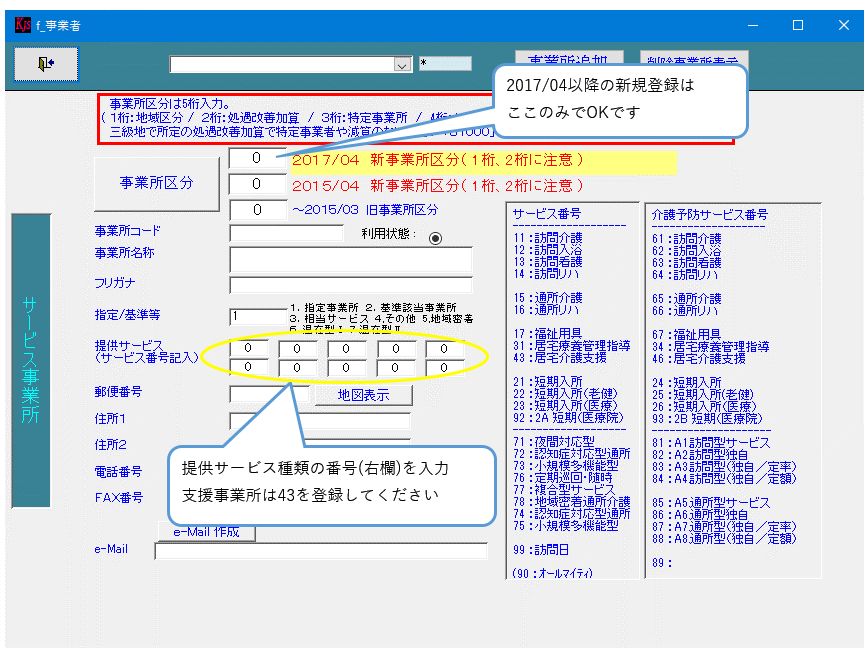Click the exit door icon button
Image resolution: width=868 pixels, height=653 pixels.
tap(46, 64)
